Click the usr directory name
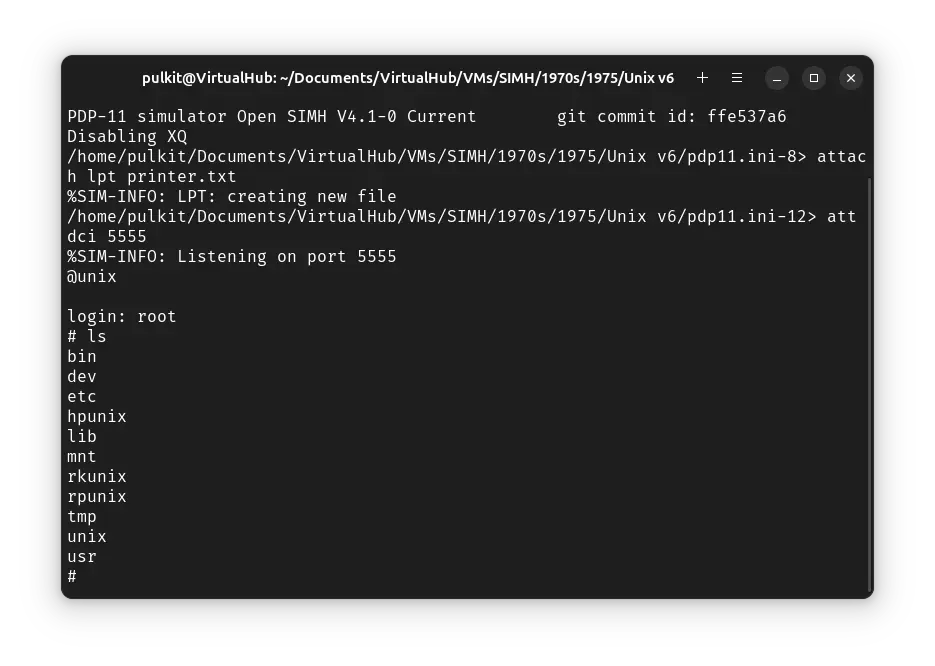Image resolution: width=935 pixels, height=666 pixels. pos(81,556)
